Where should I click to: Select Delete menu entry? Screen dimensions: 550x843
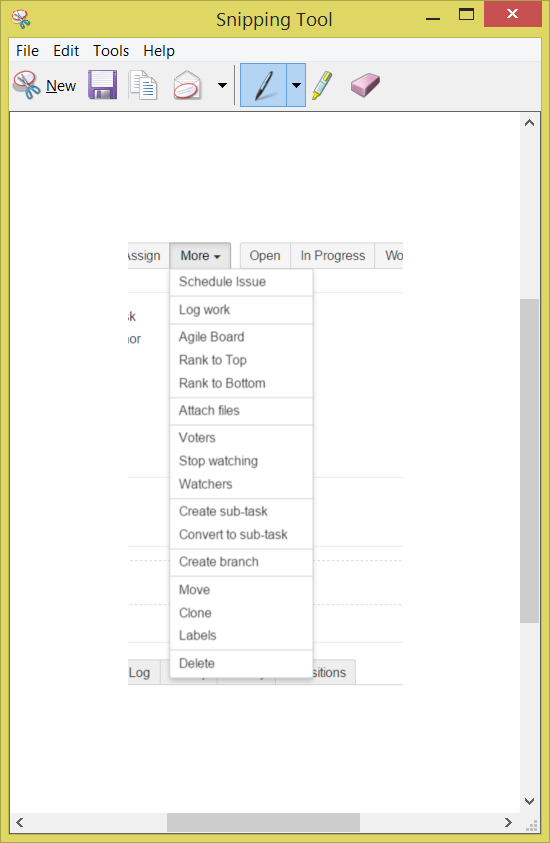(x=241, y=663)
